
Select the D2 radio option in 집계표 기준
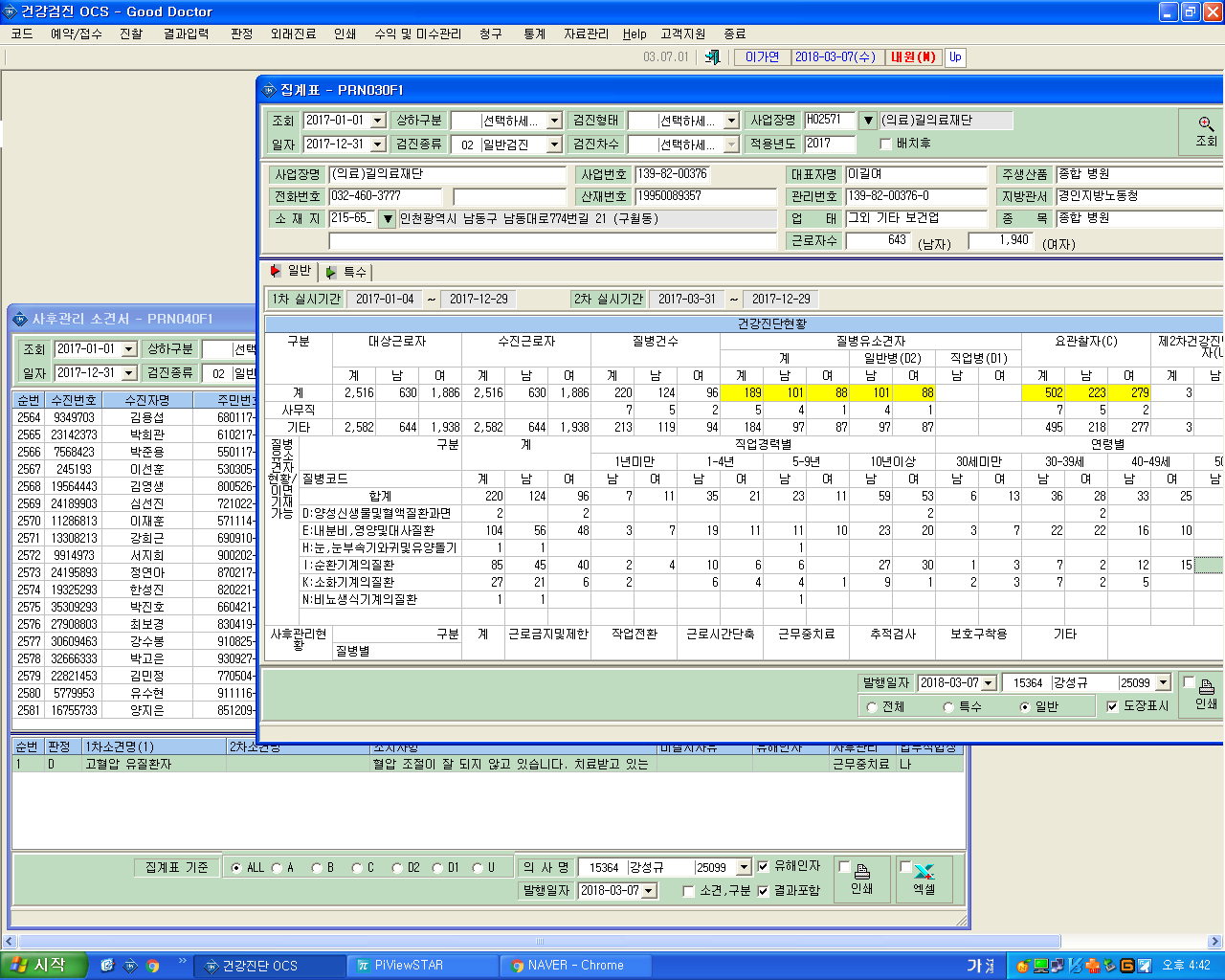tap(398, 868)
